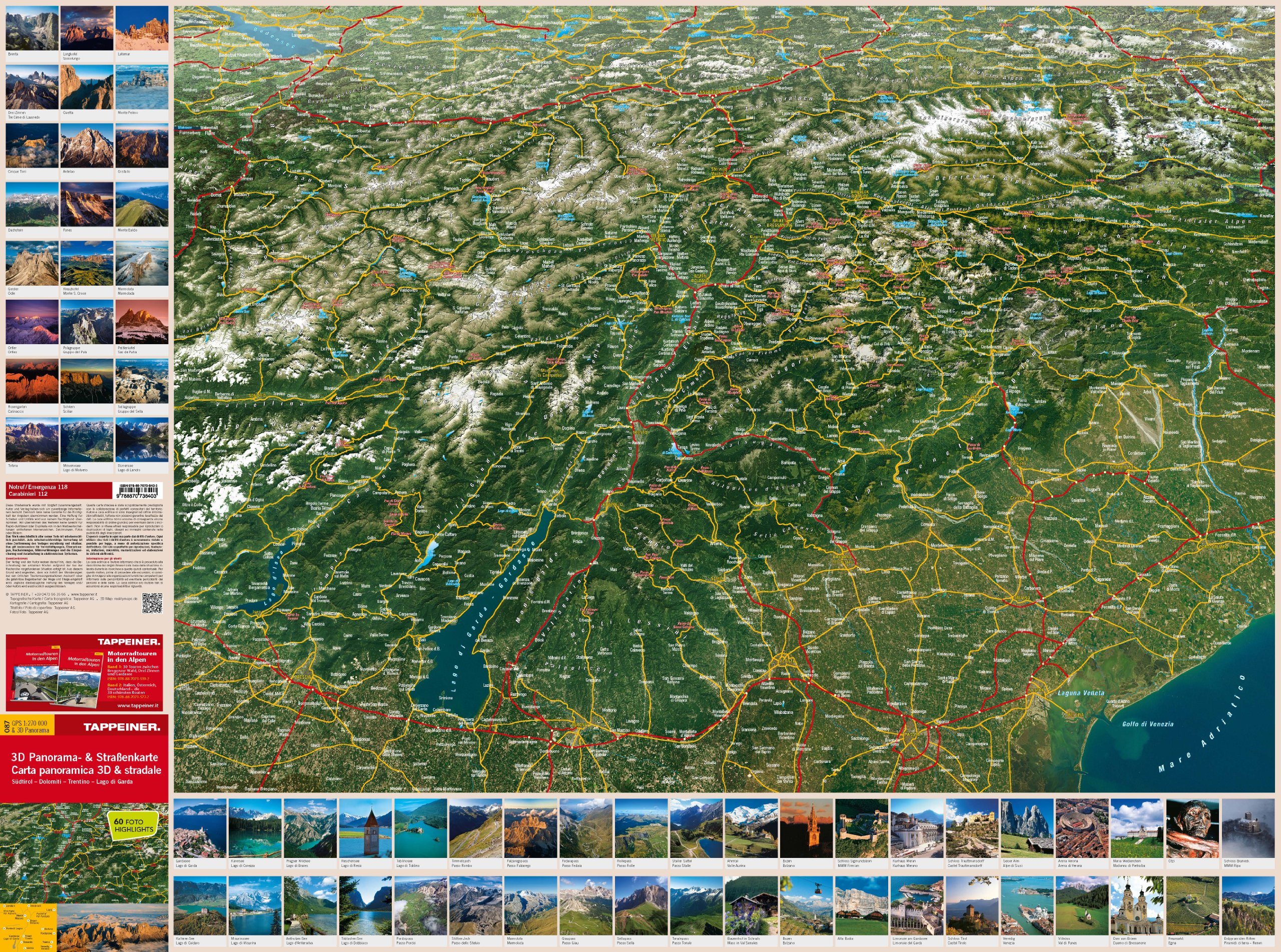Click the Motorradtouren in den Alpen advertisement

click(84, 673)
